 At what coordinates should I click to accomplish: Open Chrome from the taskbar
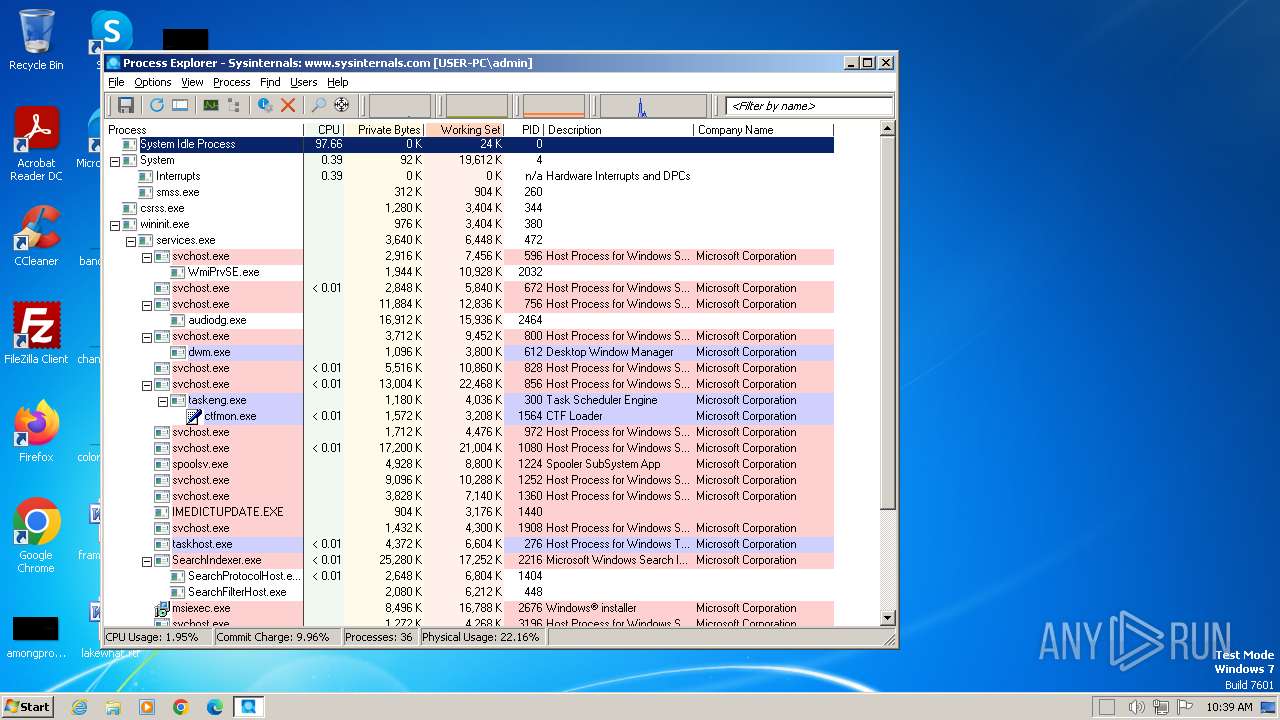point(181,707)
